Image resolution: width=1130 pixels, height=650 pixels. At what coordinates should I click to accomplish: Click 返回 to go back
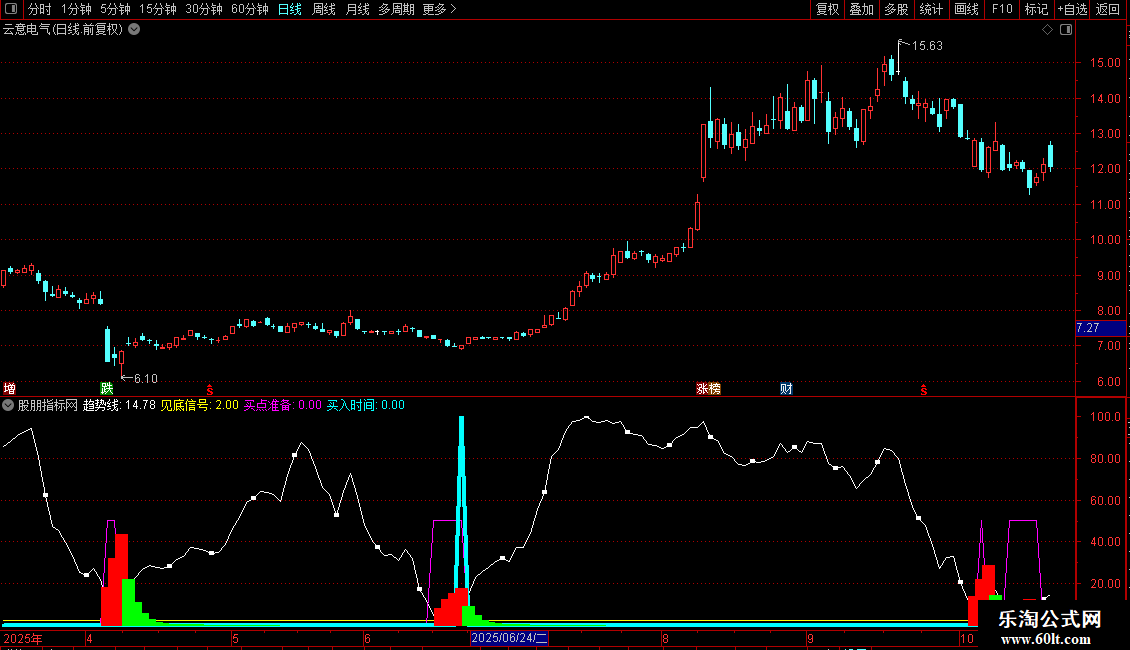click(x=1108, y=9)
